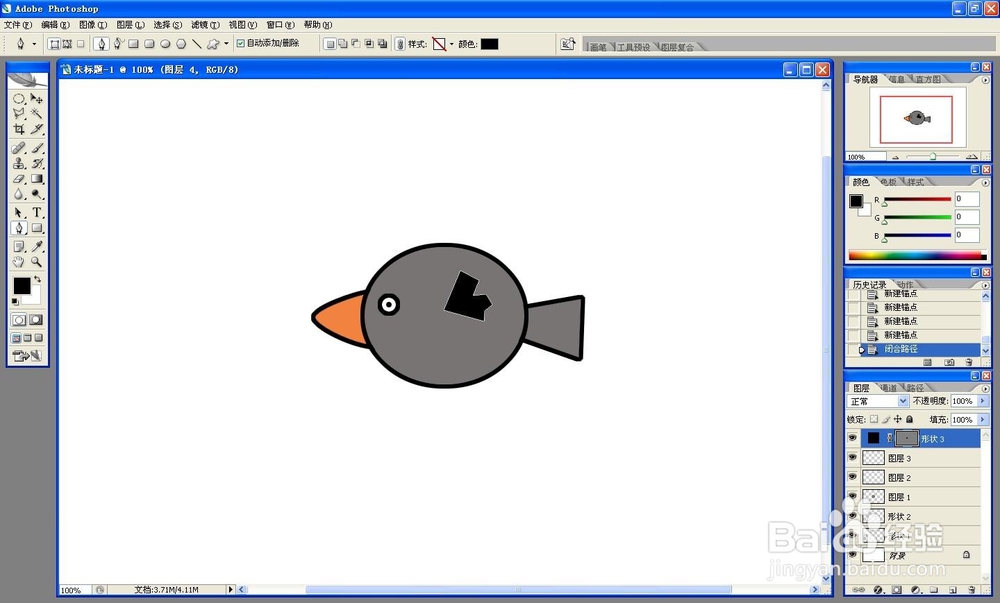Choose Ellipse shape in options bar

(165, 44)
